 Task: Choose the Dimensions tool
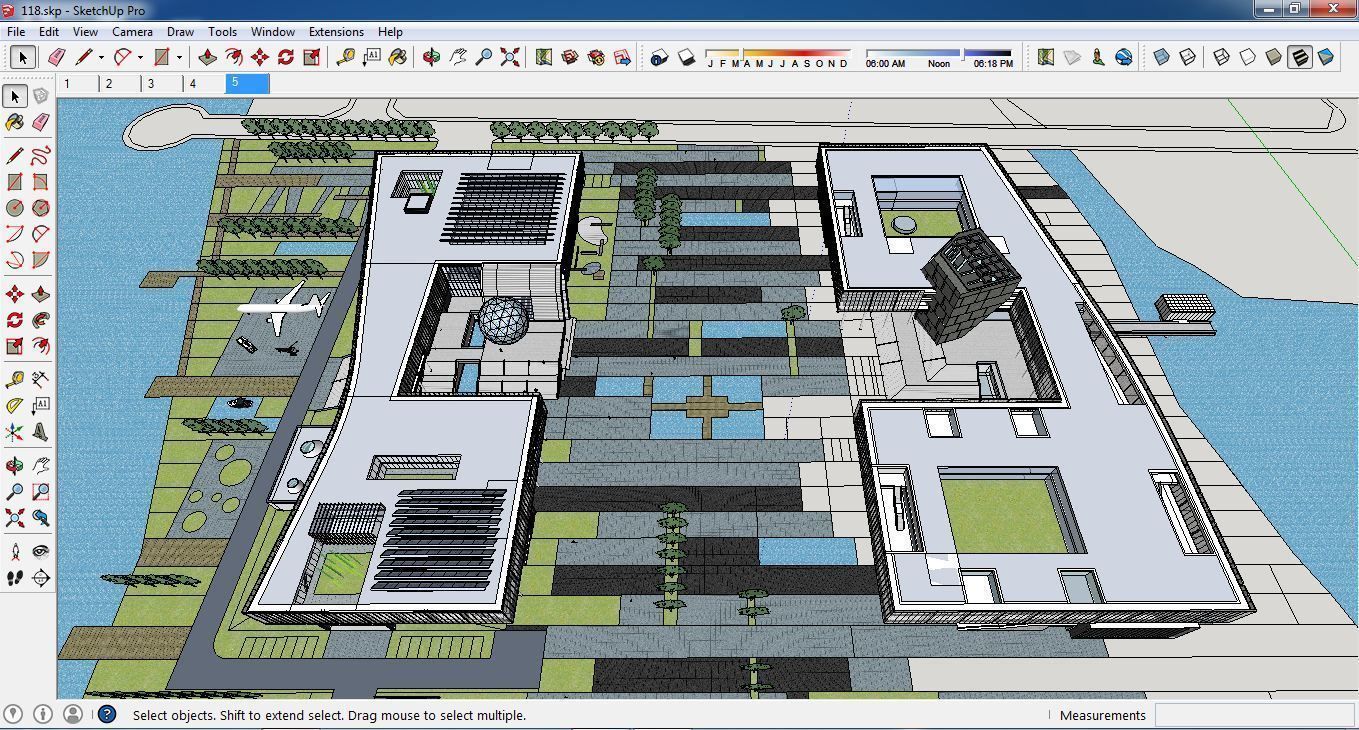point(41,380)
